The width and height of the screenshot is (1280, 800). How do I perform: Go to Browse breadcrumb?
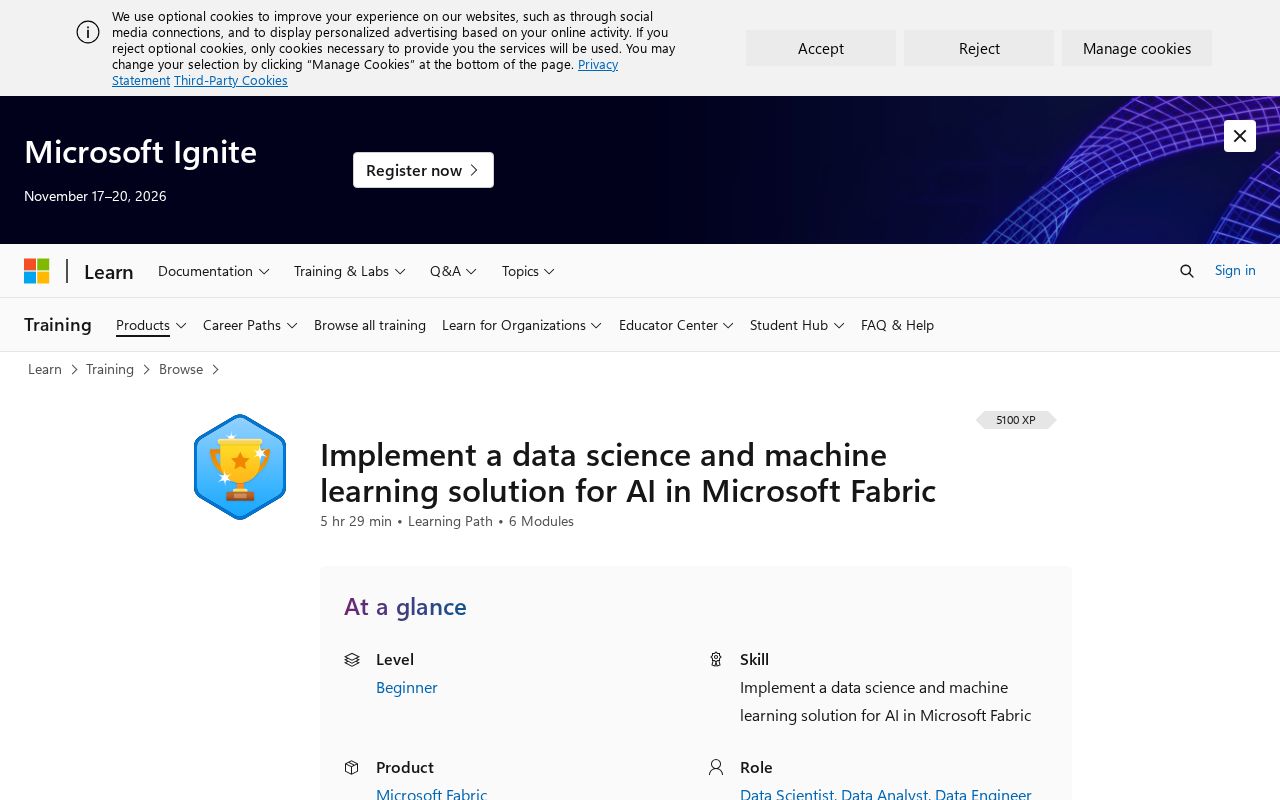[x=181, y=369]
